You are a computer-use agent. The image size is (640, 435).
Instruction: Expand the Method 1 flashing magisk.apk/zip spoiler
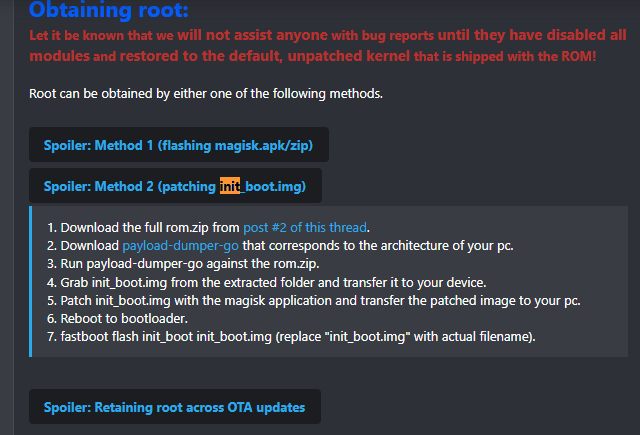(x=179, y=144)
